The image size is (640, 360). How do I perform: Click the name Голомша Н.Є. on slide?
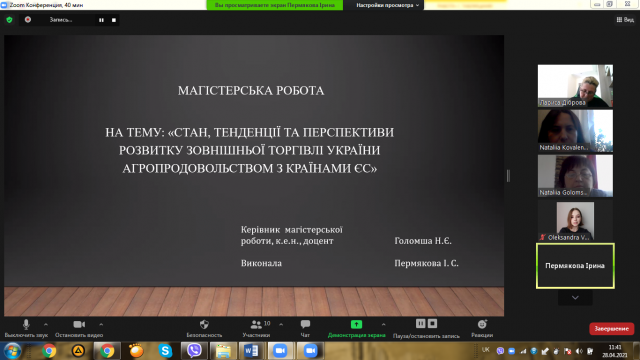(423, 241)
